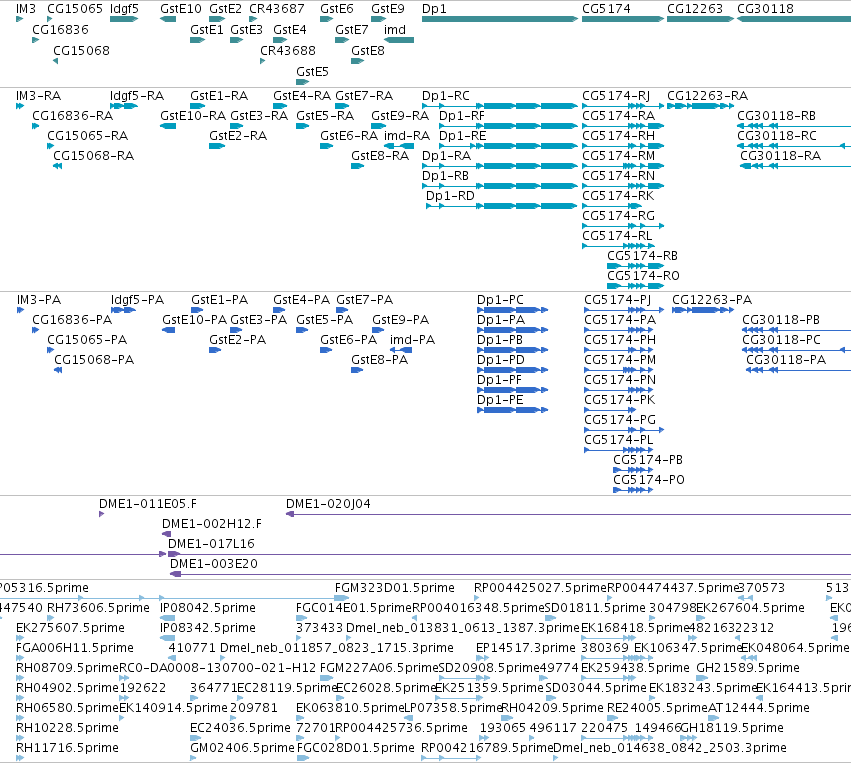Open the Idgf5-PA protein label
Image resolution: width=851 pixels, height=763 pixels.
click(x=137, y=300)
